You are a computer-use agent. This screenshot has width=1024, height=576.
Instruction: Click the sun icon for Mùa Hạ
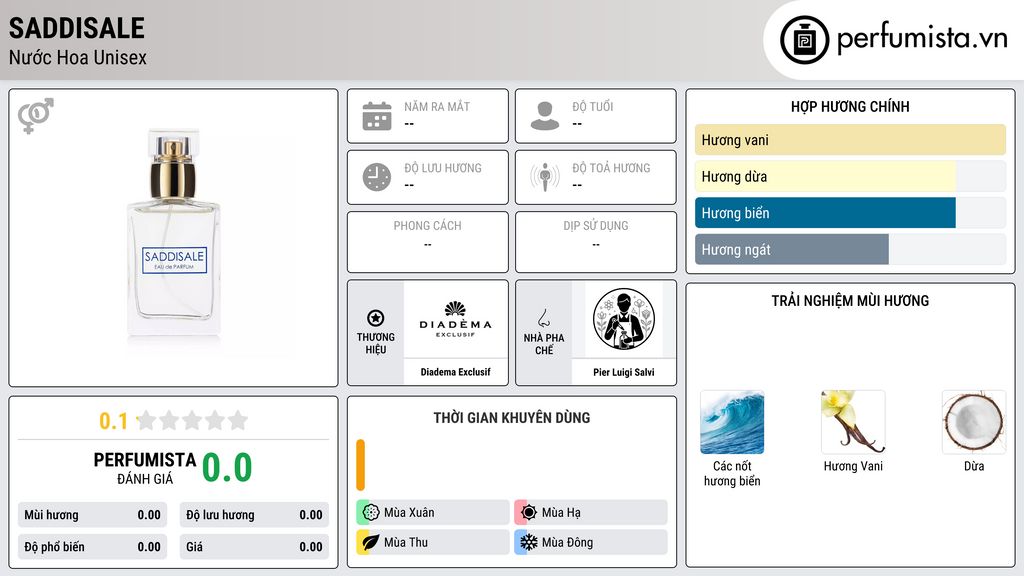tap(529, 513)
